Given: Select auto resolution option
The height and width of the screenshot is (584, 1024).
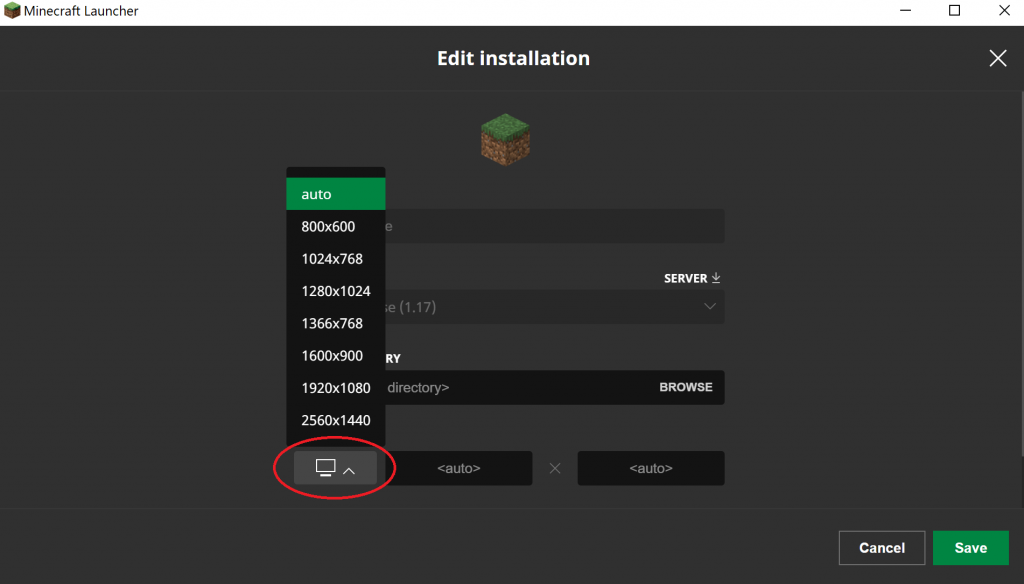Looking at the screenshot, I should (x=335, y=194).
